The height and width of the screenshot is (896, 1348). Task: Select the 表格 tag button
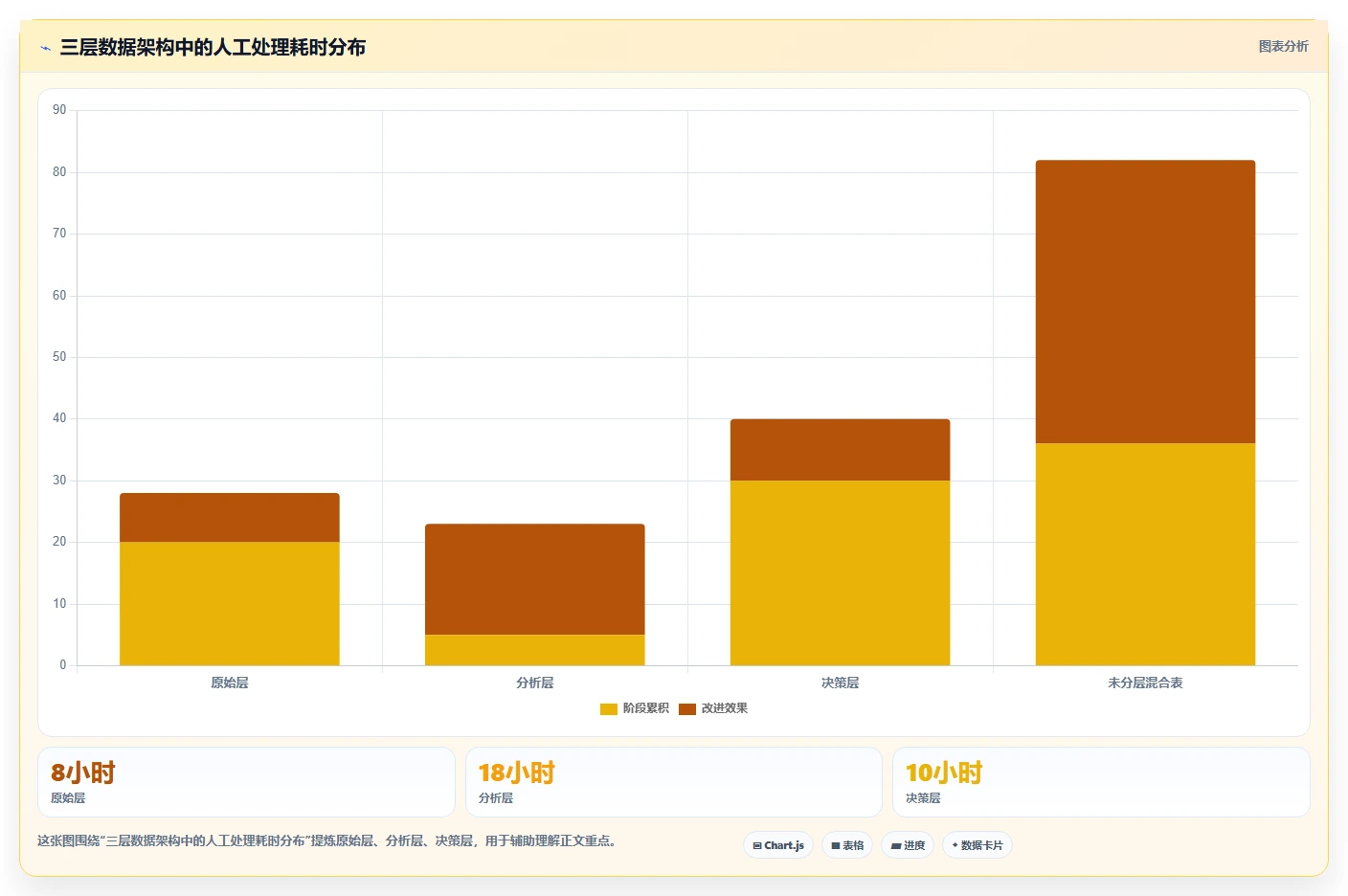pyautogui.click(x=847, y=845)
